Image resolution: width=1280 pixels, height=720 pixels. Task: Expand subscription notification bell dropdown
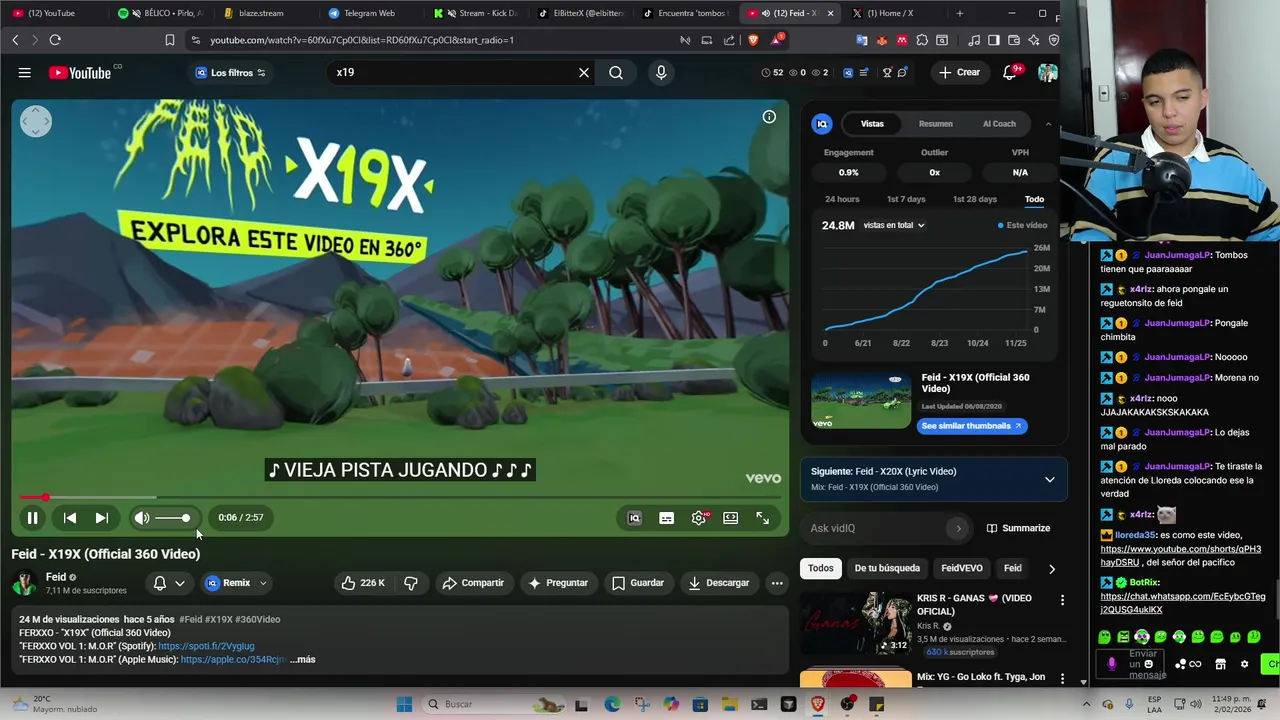point(169,583)
